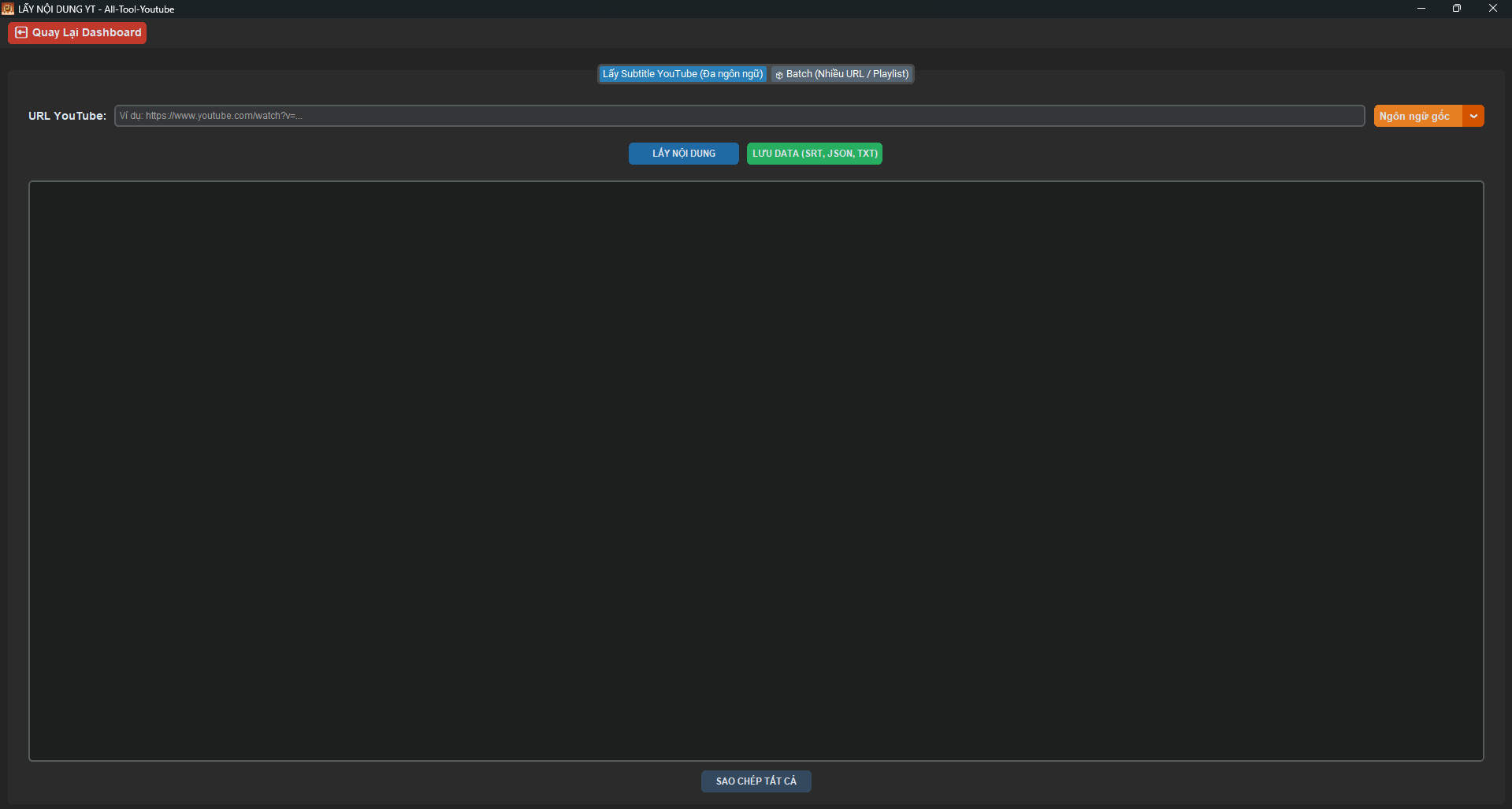Click LƯU DATA (SRT, JSON, TXT) button

(x=814, y=154)
